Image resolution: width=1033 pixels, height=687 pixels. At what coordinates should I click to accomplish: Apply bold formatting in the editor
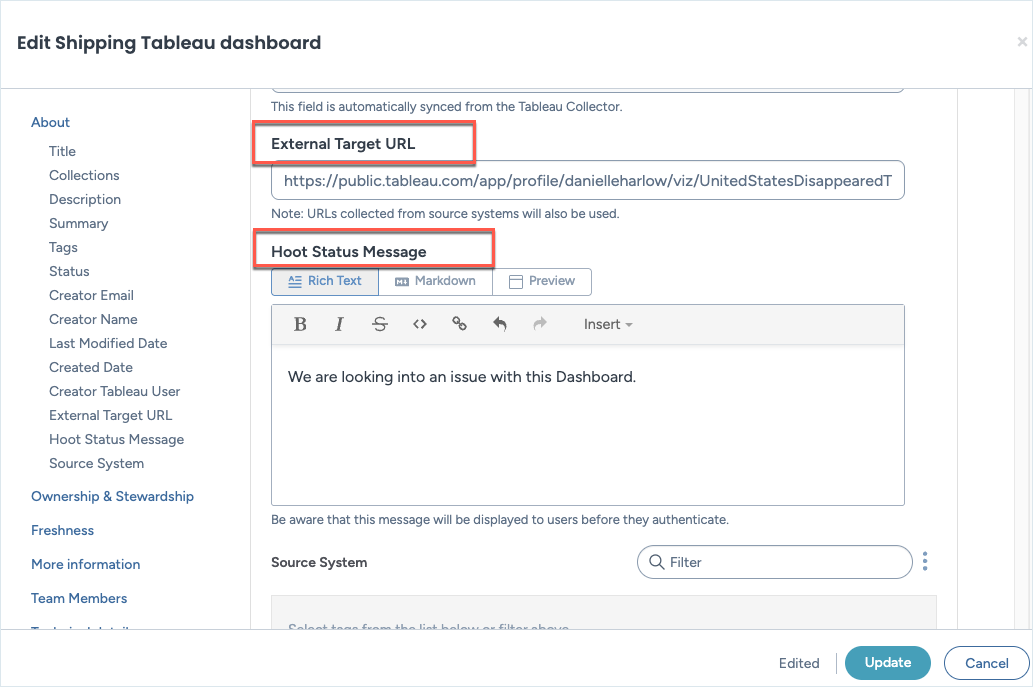299,324
